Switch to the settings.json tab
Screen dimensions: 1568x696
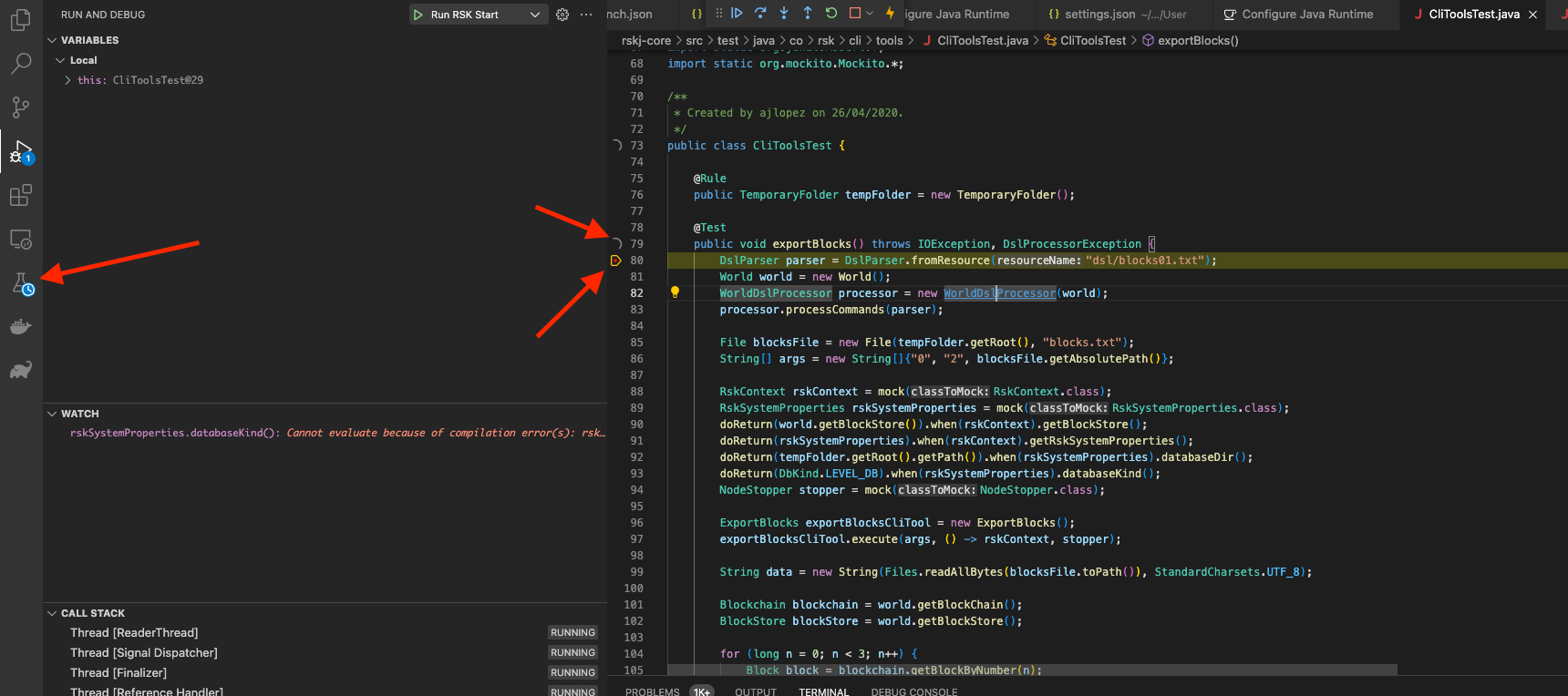[x=1099, y=15]
